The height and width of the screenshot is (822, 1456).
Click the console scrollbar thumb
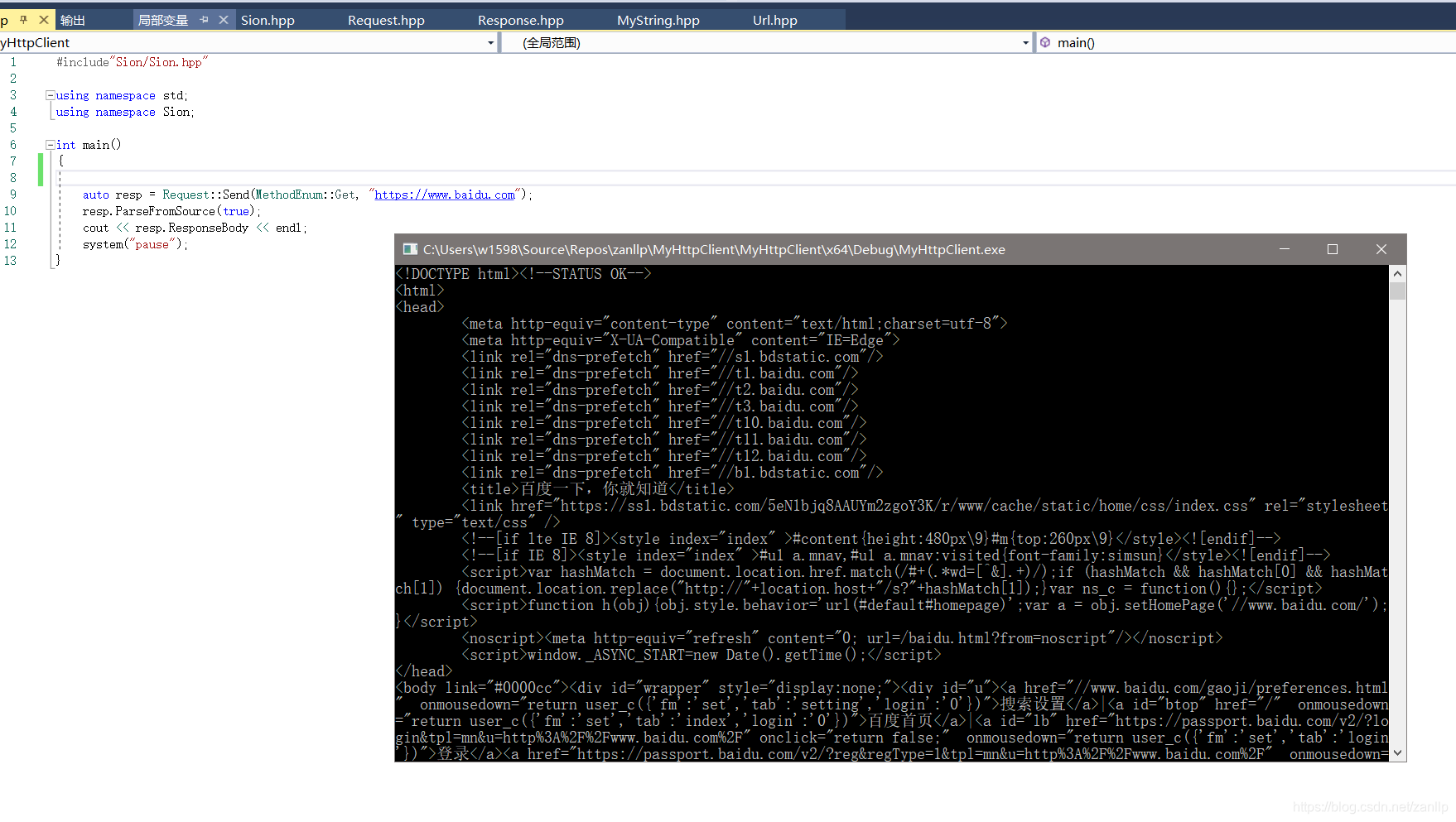click(1398, 291)
